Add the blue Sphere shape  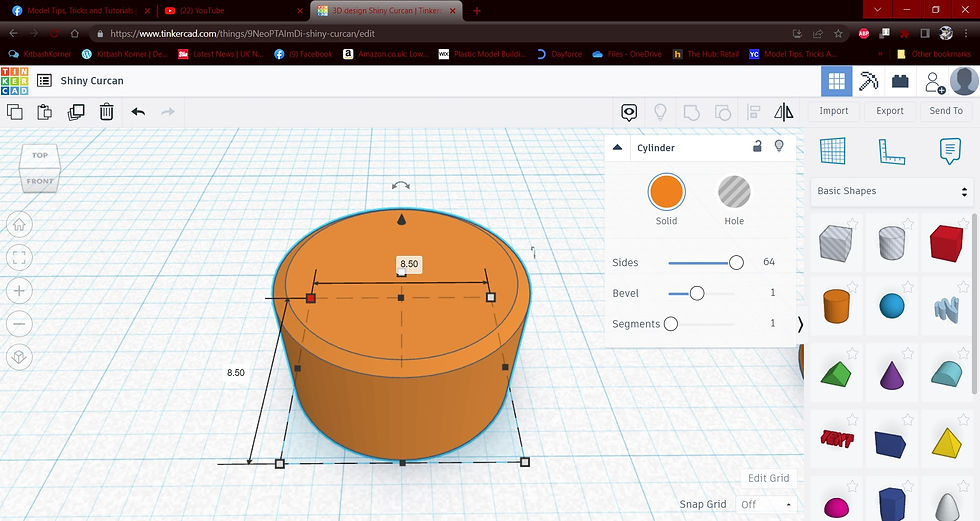(x=891, y=306)
